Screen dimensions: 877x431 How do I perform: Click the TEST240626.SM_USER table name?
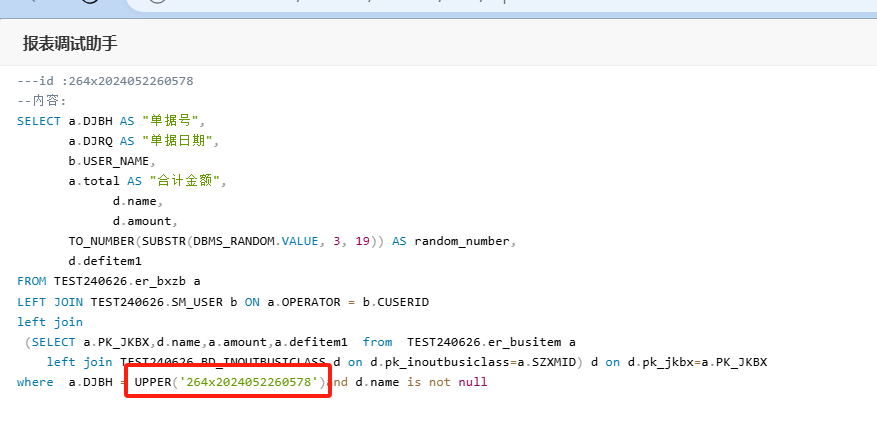click(157, 302)
